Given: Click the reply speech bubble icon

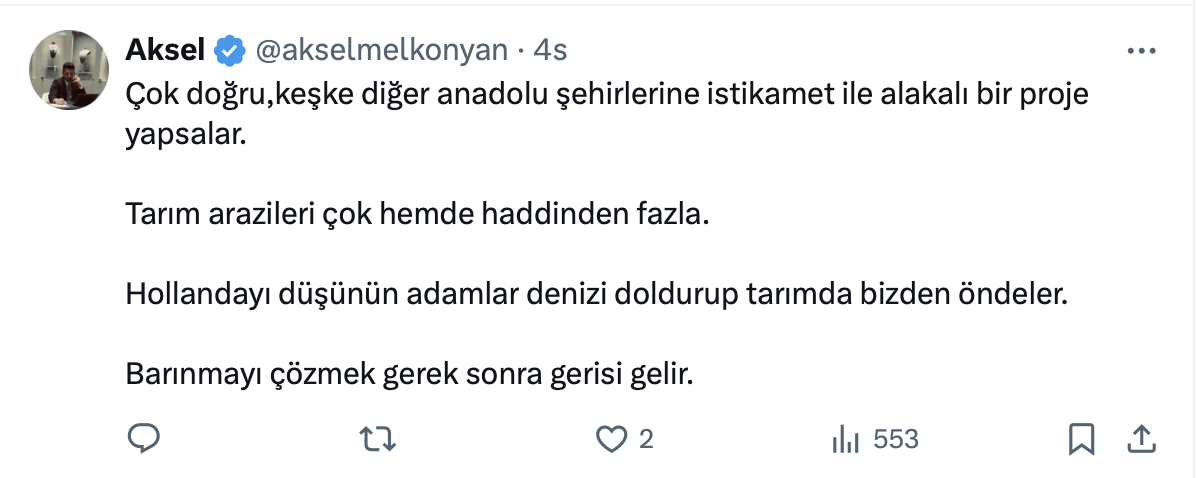Looking at the screenshot, I should 145,439.
